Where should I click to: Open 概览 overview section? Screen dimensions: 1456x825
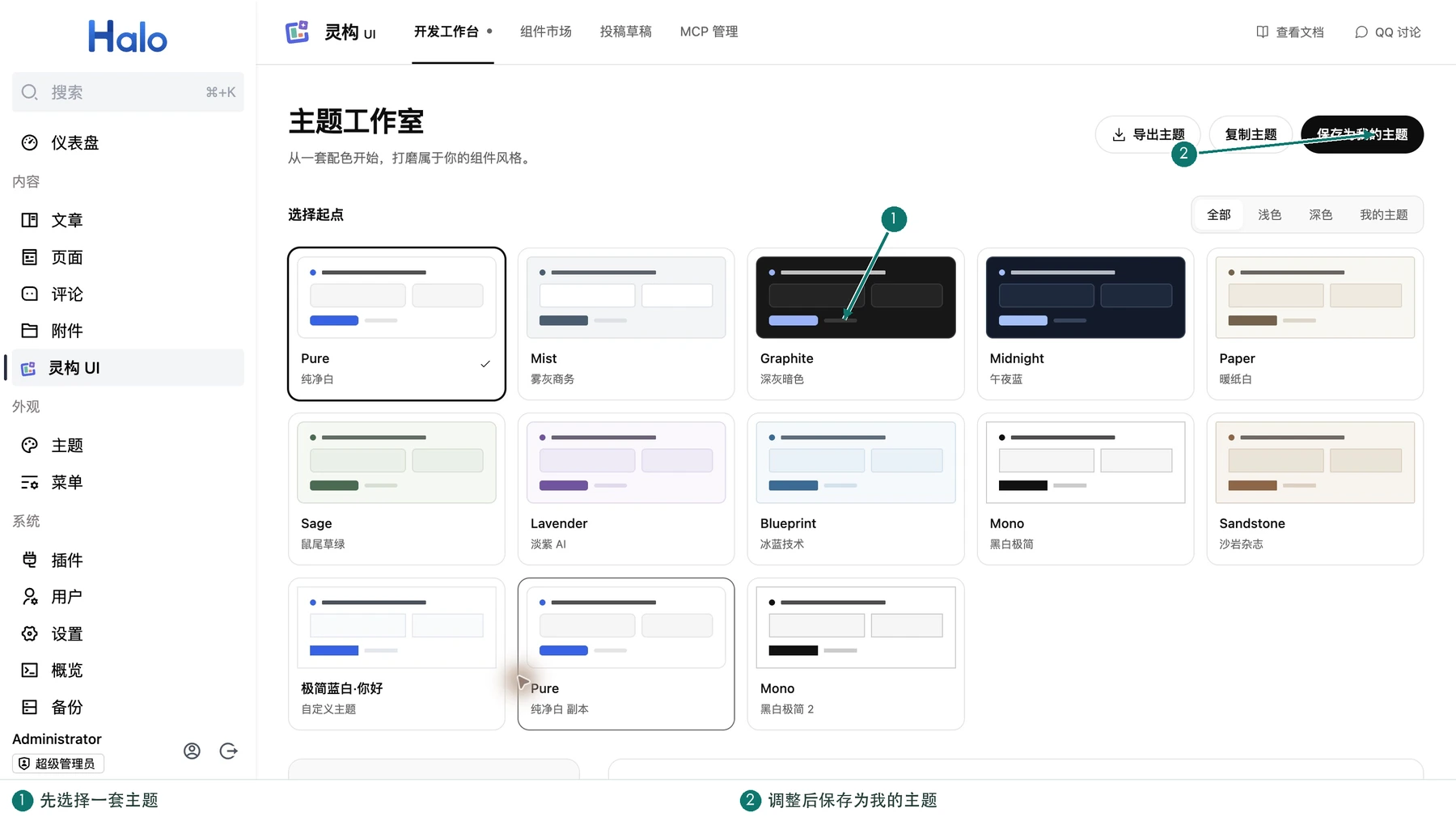coord(128,671)
